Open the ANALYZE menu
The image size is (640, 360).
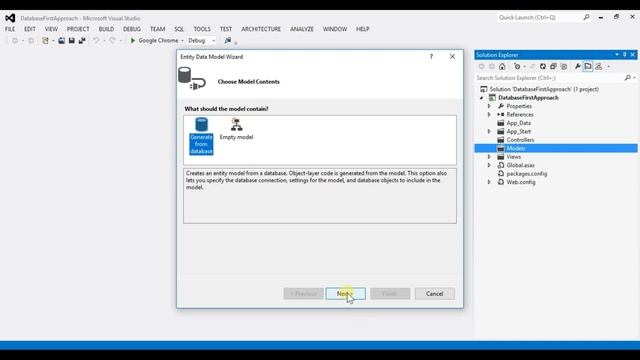point(302,29)
